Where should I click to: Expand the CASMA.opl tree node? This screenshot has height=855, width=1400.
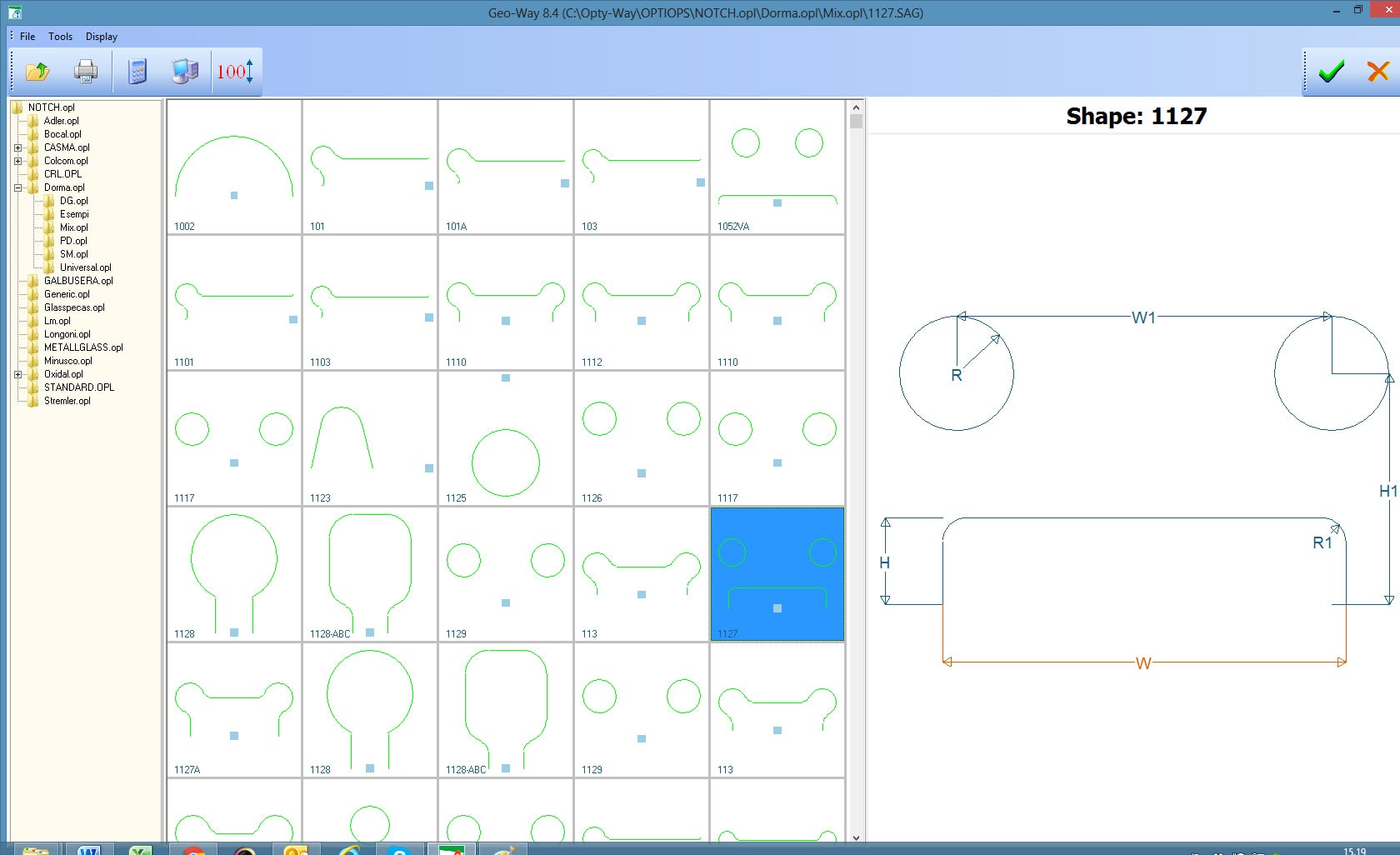(x=17, y=147)
